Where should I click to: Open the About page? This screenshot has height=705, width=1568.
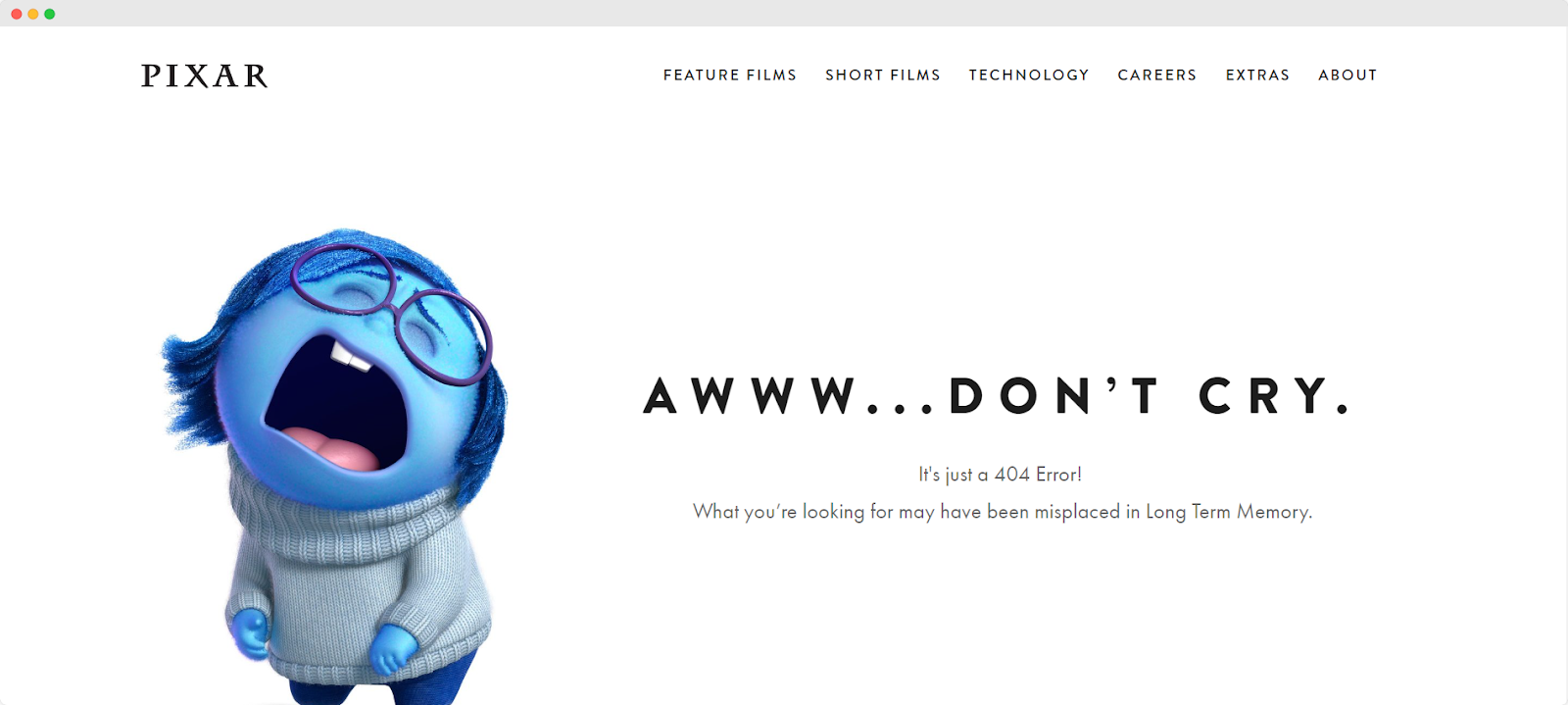pyautogui.click(x=1347, y=75)
